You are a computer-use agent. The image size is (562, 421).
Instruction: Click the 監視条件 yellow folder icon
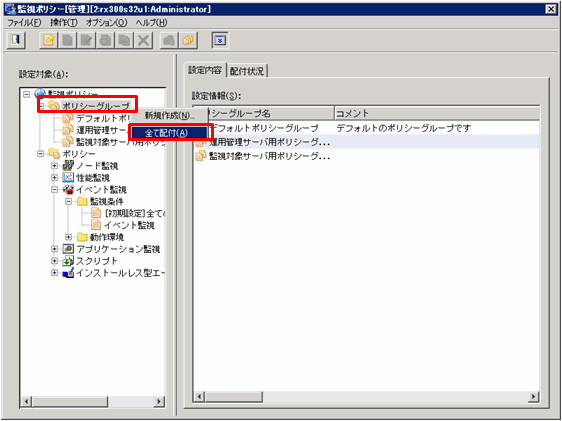tap(82, 201)
